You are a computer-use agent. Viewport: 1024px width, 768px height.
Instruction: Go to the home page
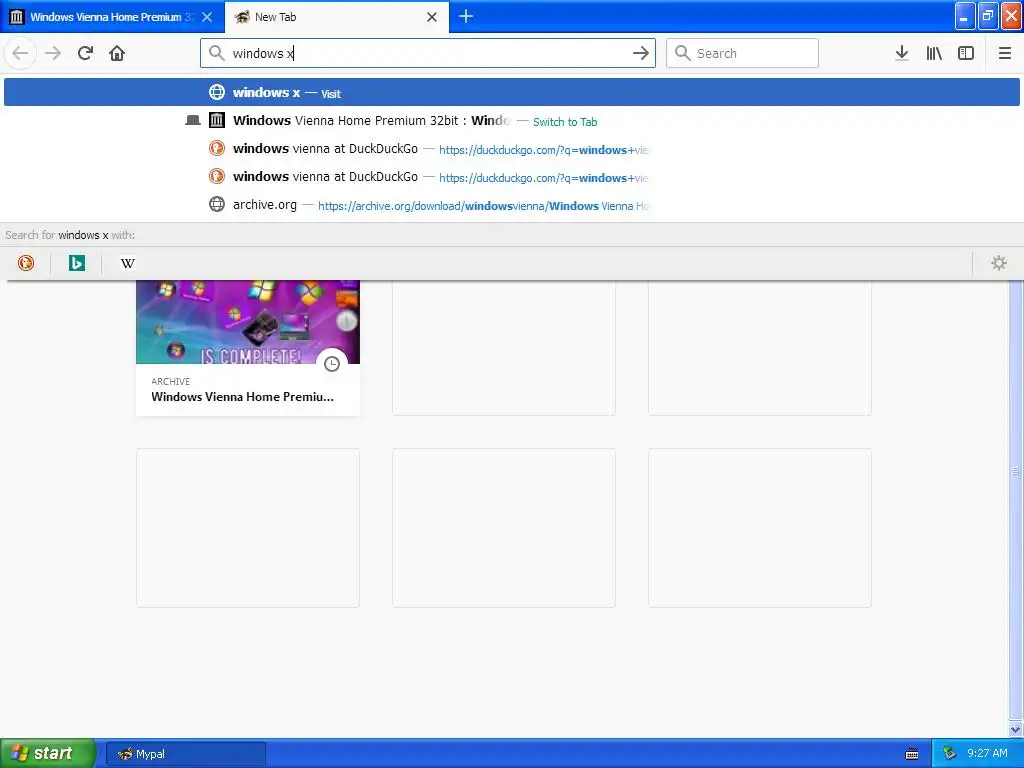117,53
